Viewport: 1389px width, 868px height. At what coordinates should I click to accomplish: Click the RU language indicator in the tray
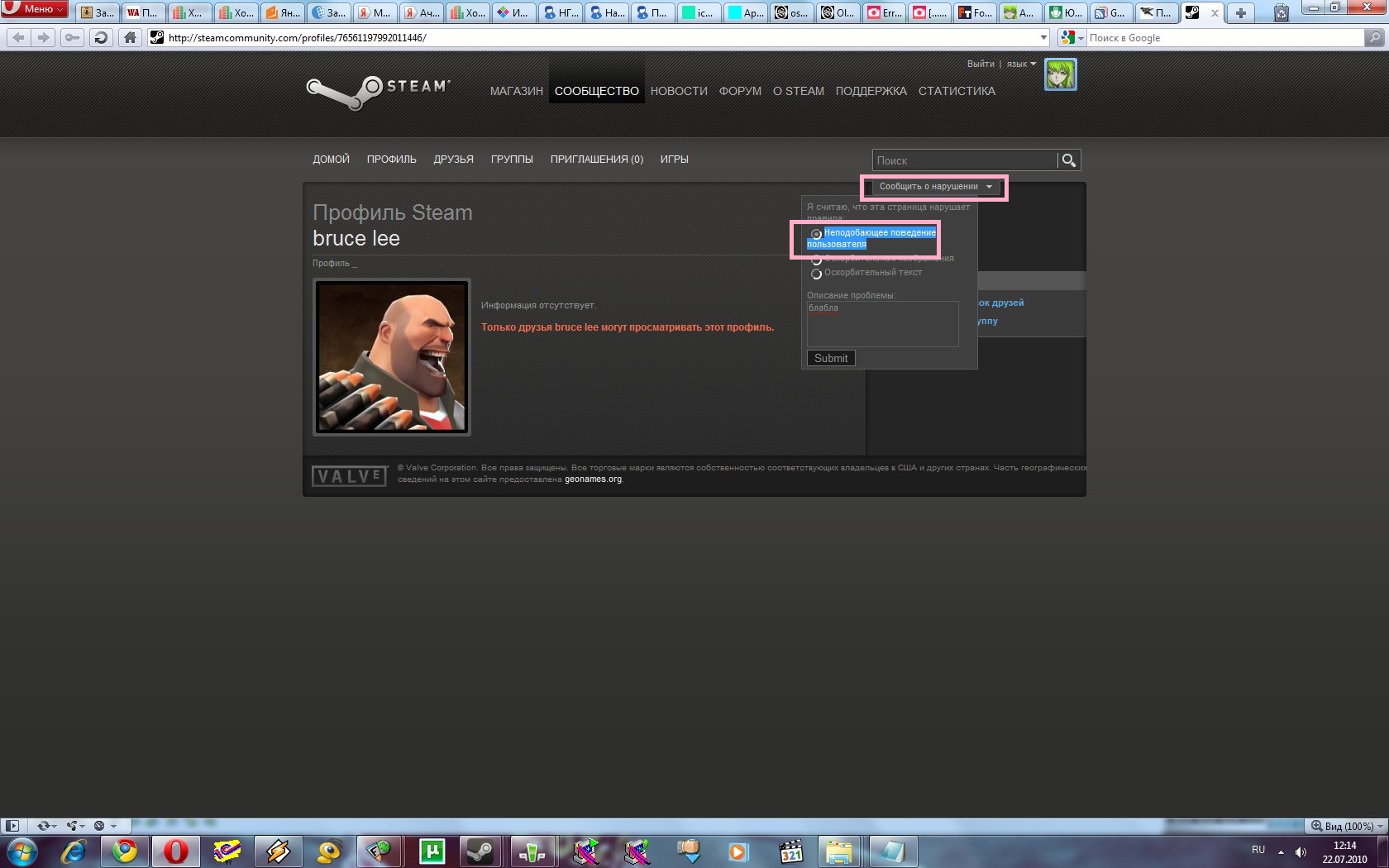1258,850
